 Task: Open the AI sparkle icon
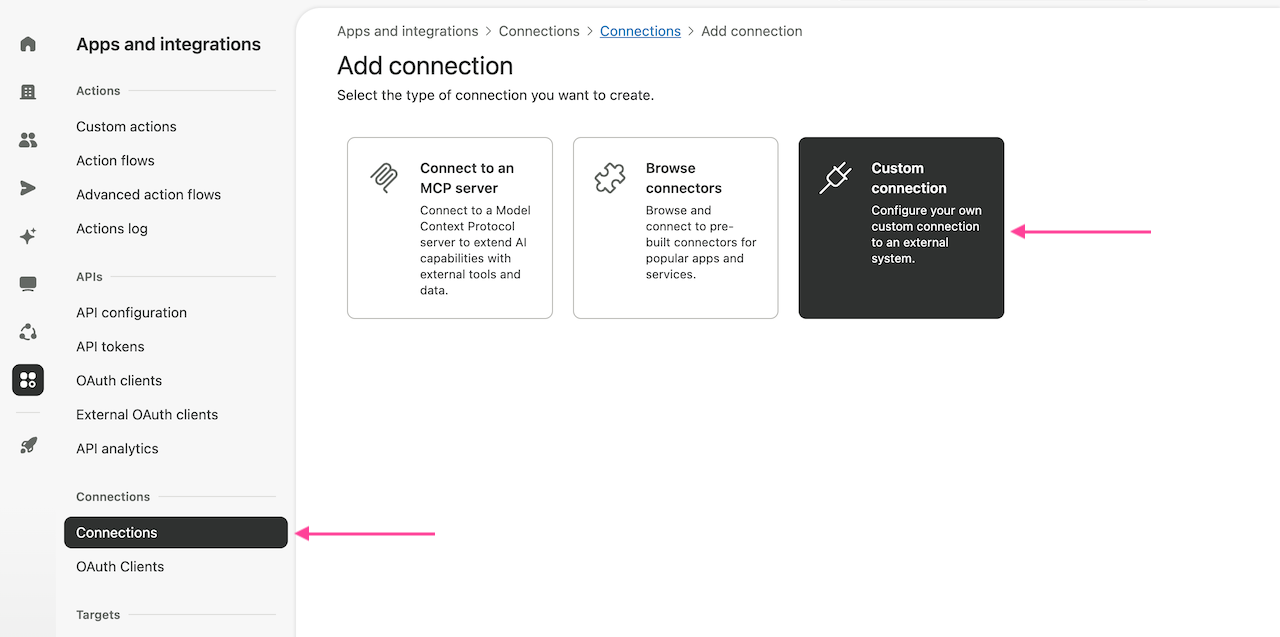point(28,236)
